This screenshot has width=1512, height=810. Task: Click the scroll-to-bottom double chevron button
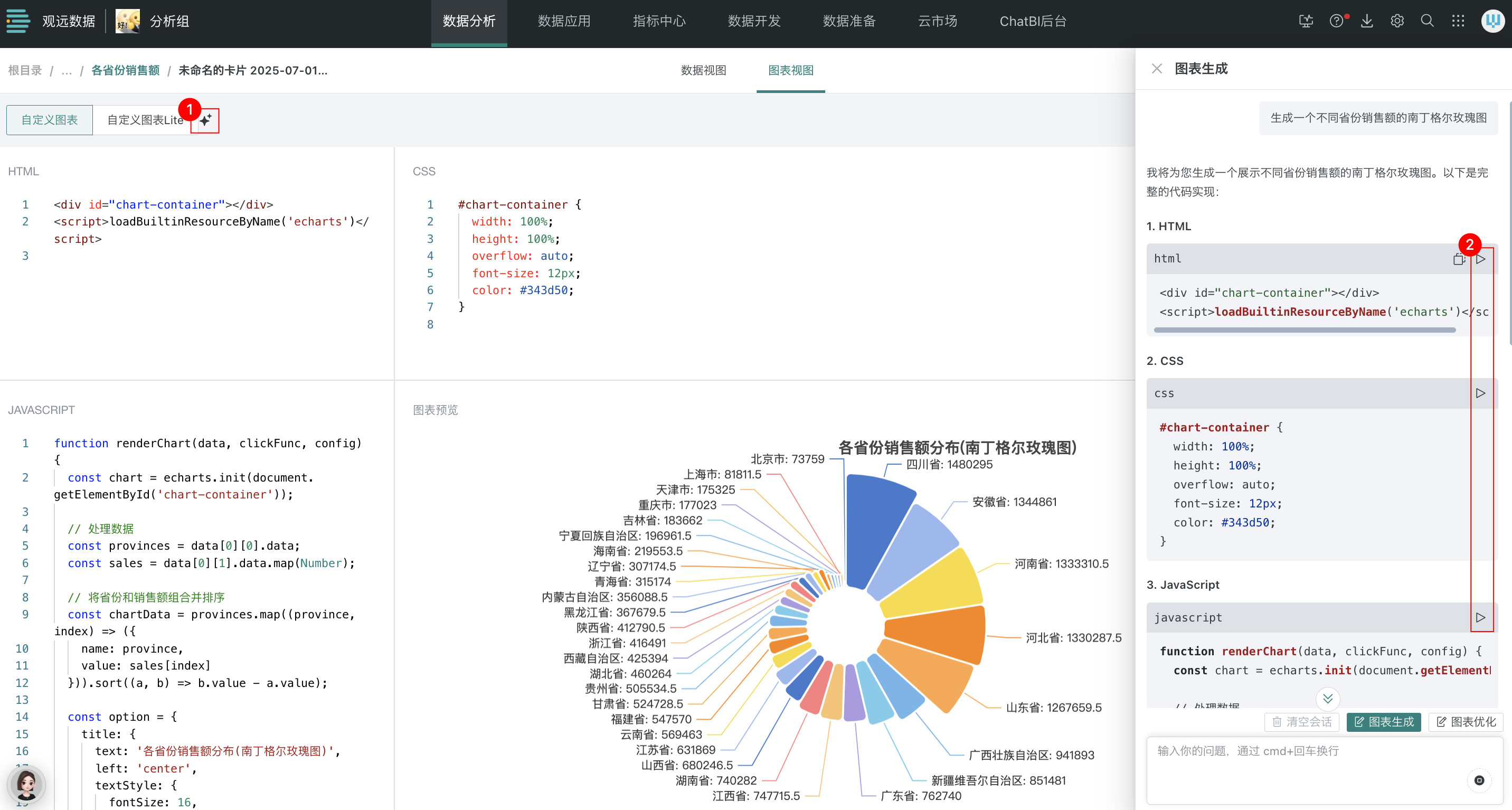click(1328, 699)
